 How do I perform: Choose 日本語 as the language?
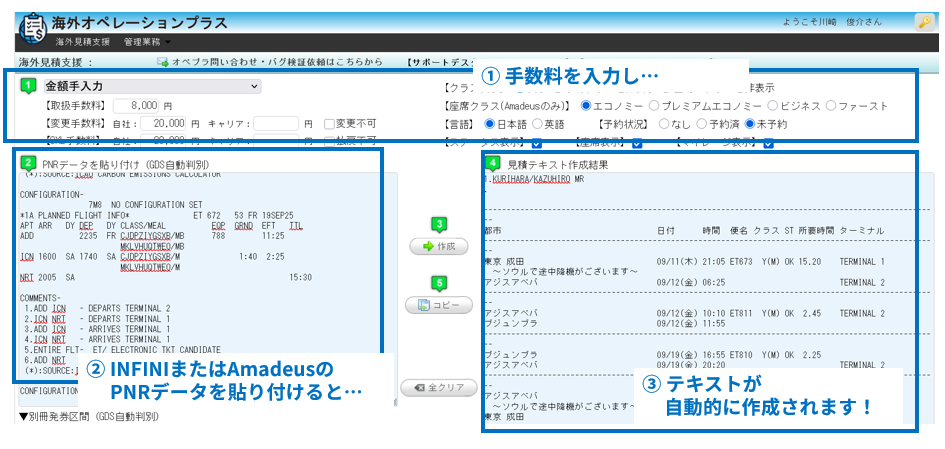(x=489, y=125)
